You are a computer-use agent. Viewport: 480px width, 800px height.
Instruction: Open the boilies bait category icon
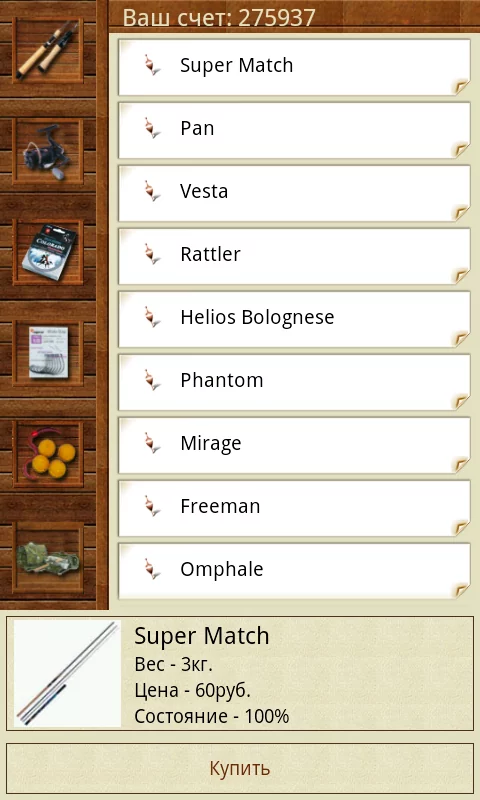click(48, 454)
